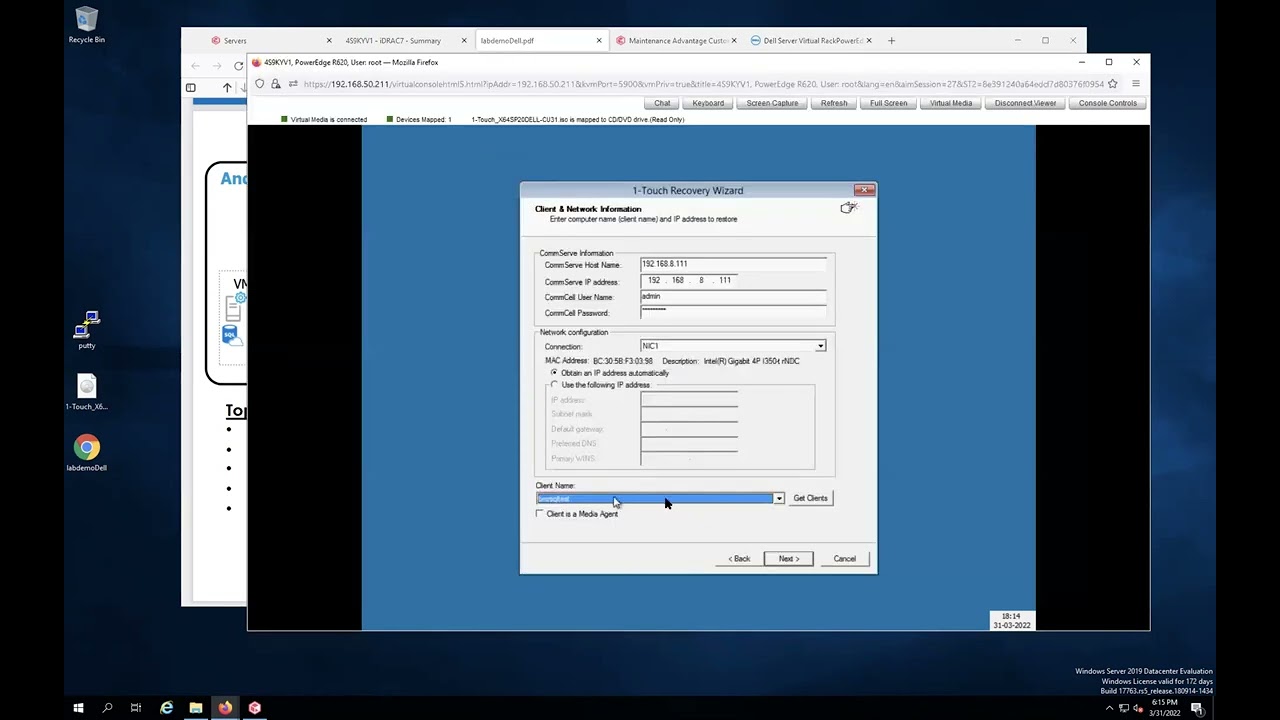The width and height of the screenshot is (1280, 720).
Task: Open taskbar search magnifier
Action: pos(107,708)
